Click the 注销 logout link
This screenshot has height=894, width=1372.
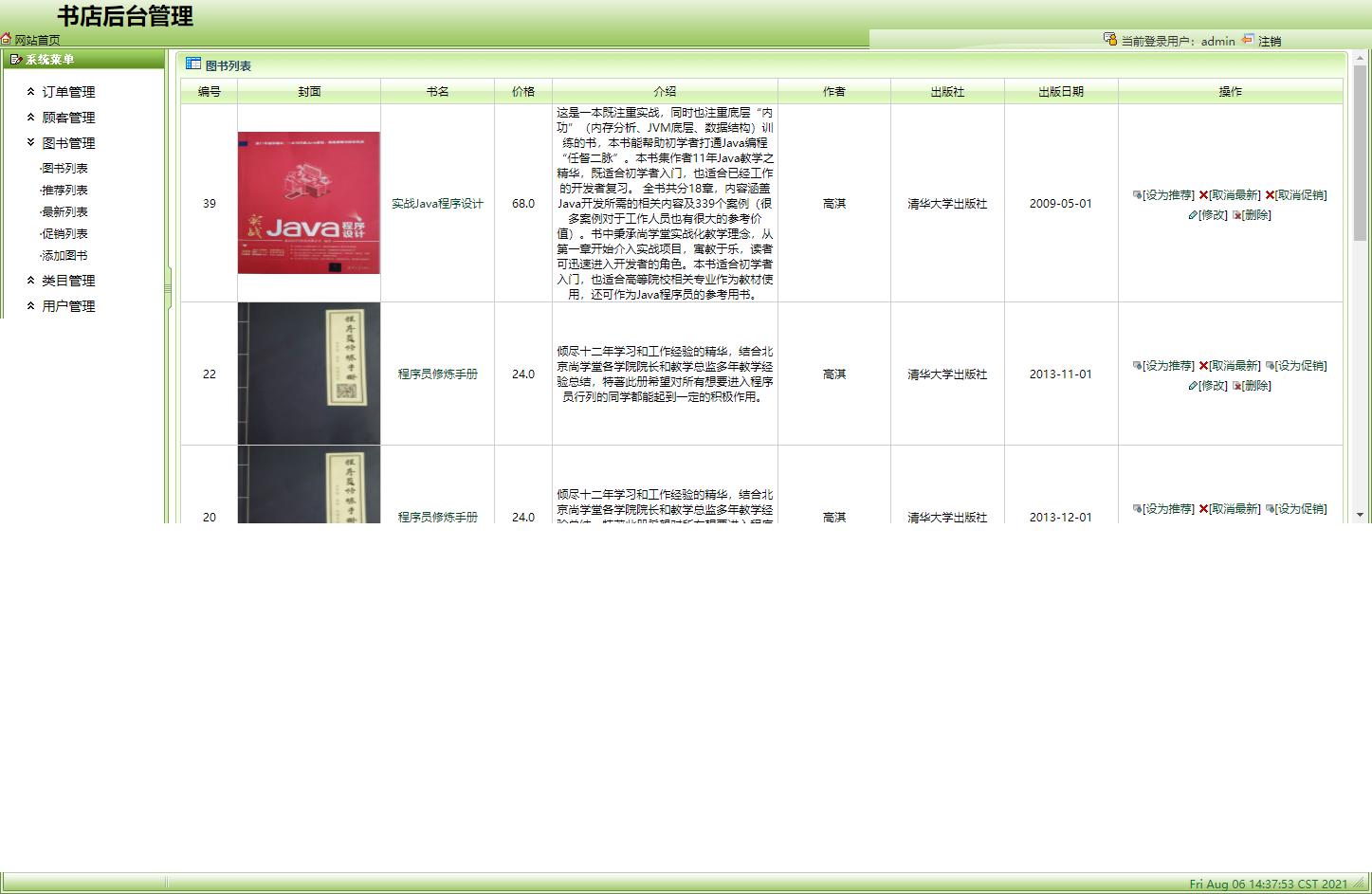pyautogui.click(x=1271, y=41)
